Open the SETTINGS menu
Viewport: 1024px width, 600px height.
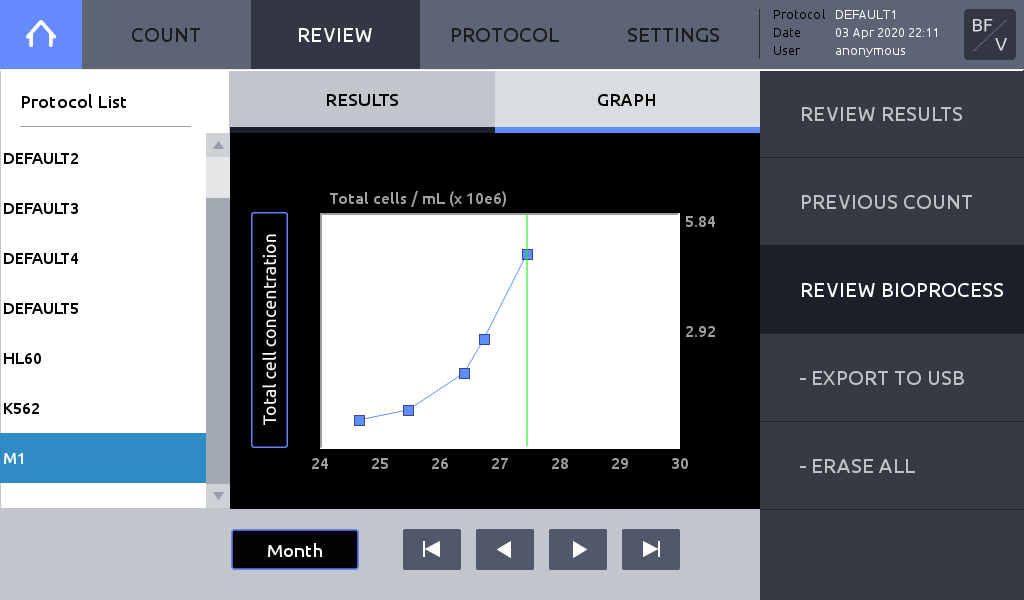pos(673,35)
